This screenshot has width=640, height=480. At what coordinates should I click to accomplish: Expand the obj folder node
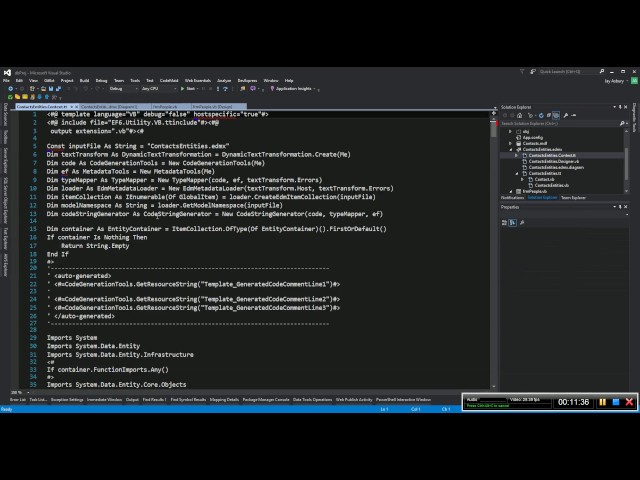point(510,131)
